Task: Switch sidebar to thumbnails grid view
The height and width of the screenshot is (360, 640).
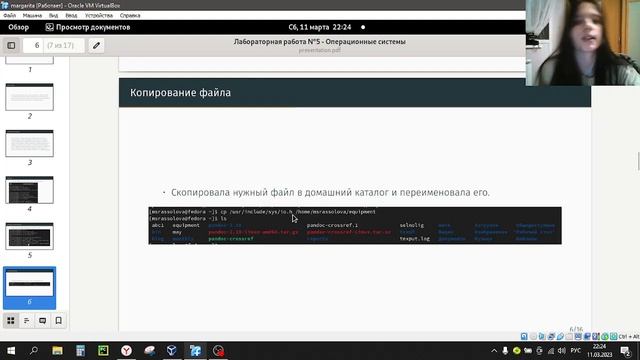Action: pos(11,320)
